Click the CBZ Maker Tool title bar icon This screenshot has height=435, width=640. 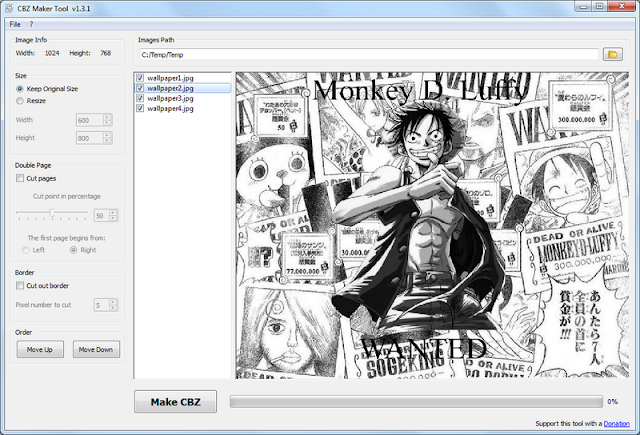pos(9,8)
